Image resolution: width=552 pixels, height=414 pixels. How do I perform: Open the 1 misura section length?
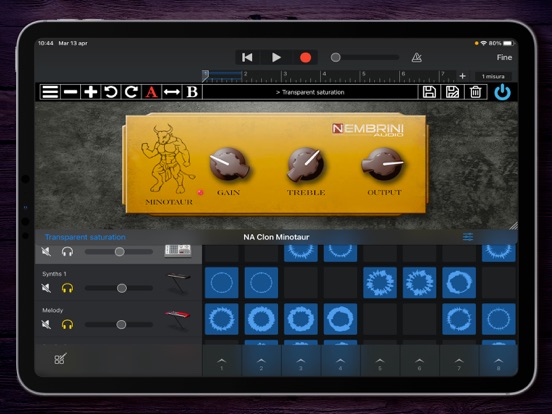pyautogui.click(x=493, y=76)
